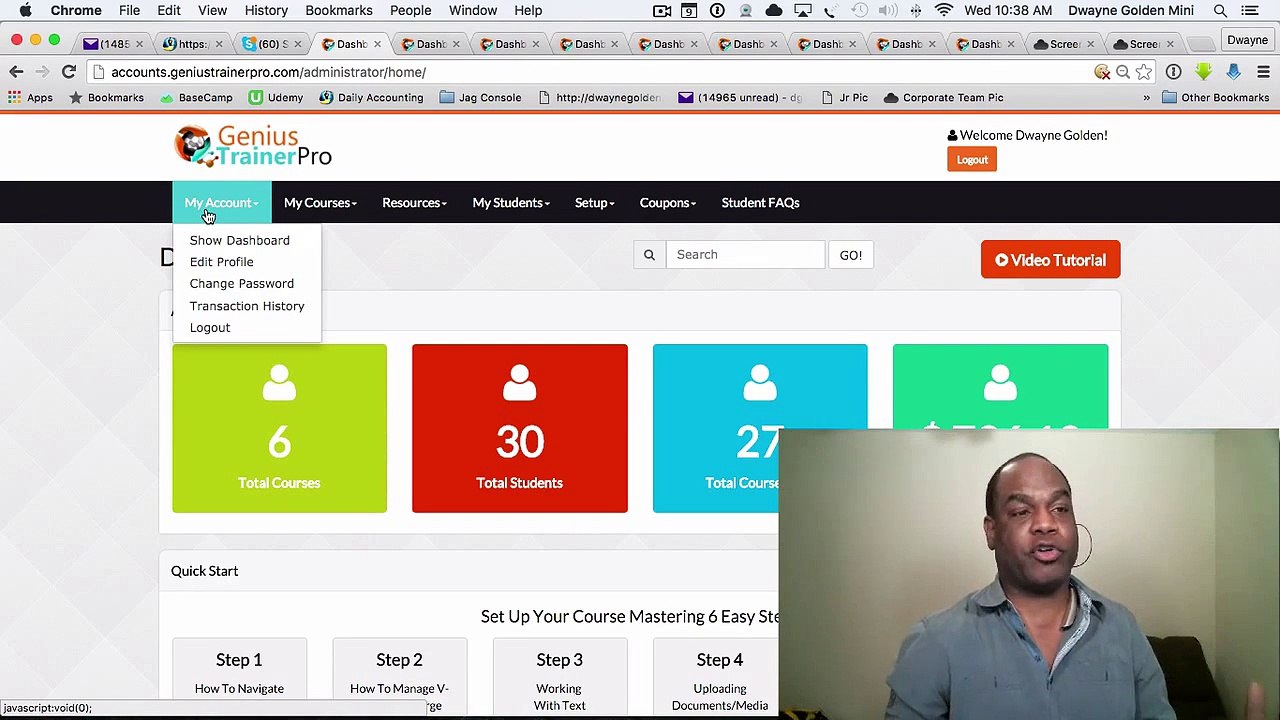Image resolution: width=1280 pixels, height=720 pixels.
Task: Select Edit Profile from the menu
Action: coord(221,262)
